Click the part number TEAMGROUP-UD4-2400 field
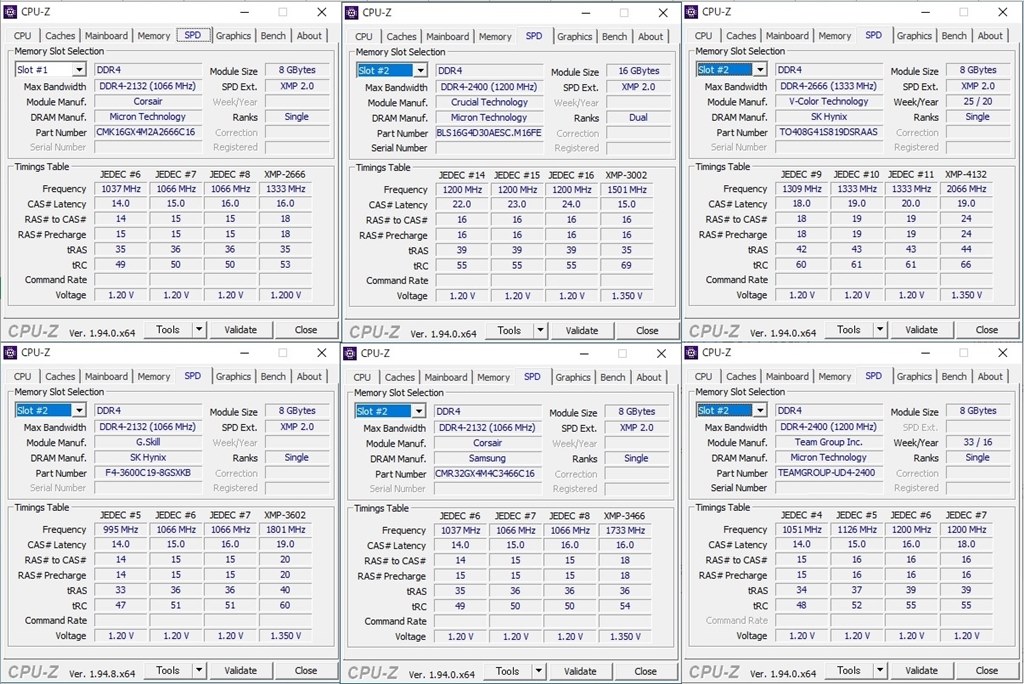Viewport: 1024px width, 684px height. coord(829,472)
